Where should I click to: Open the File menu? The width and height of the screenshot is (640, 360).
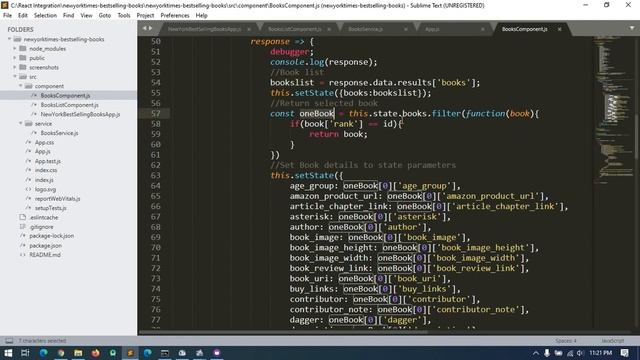click(7, 16)
